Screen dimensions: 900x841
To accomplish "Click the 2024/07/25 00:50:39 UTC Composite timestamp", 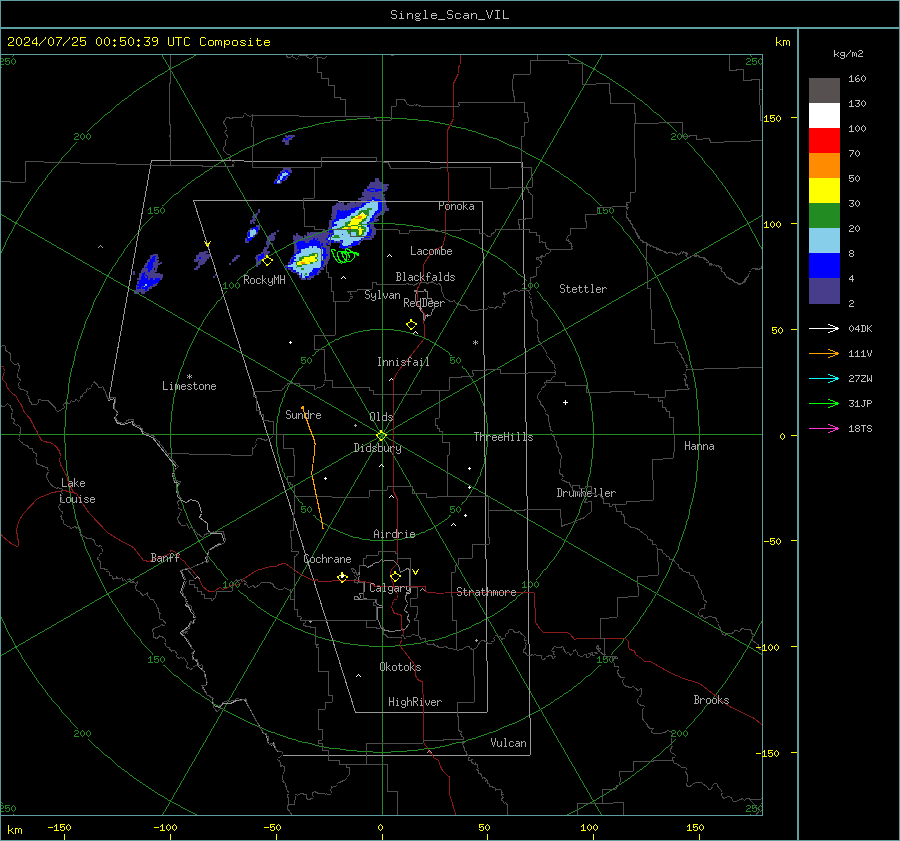I will [x=138, y=42].
